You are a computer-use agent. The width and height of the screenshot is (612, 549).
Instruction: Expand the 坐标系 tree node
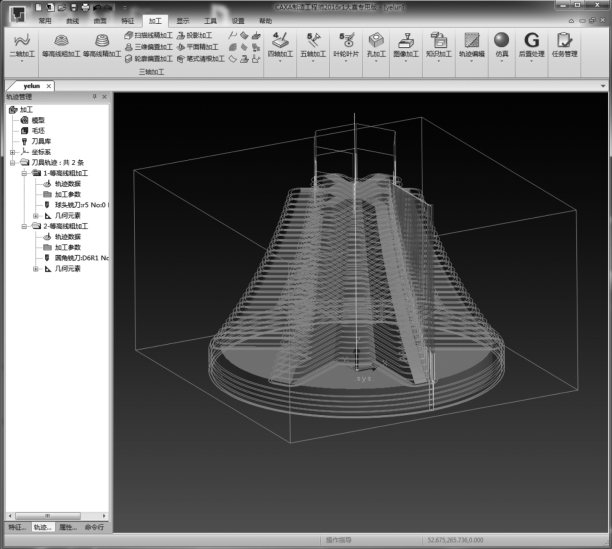click(13, 152)
